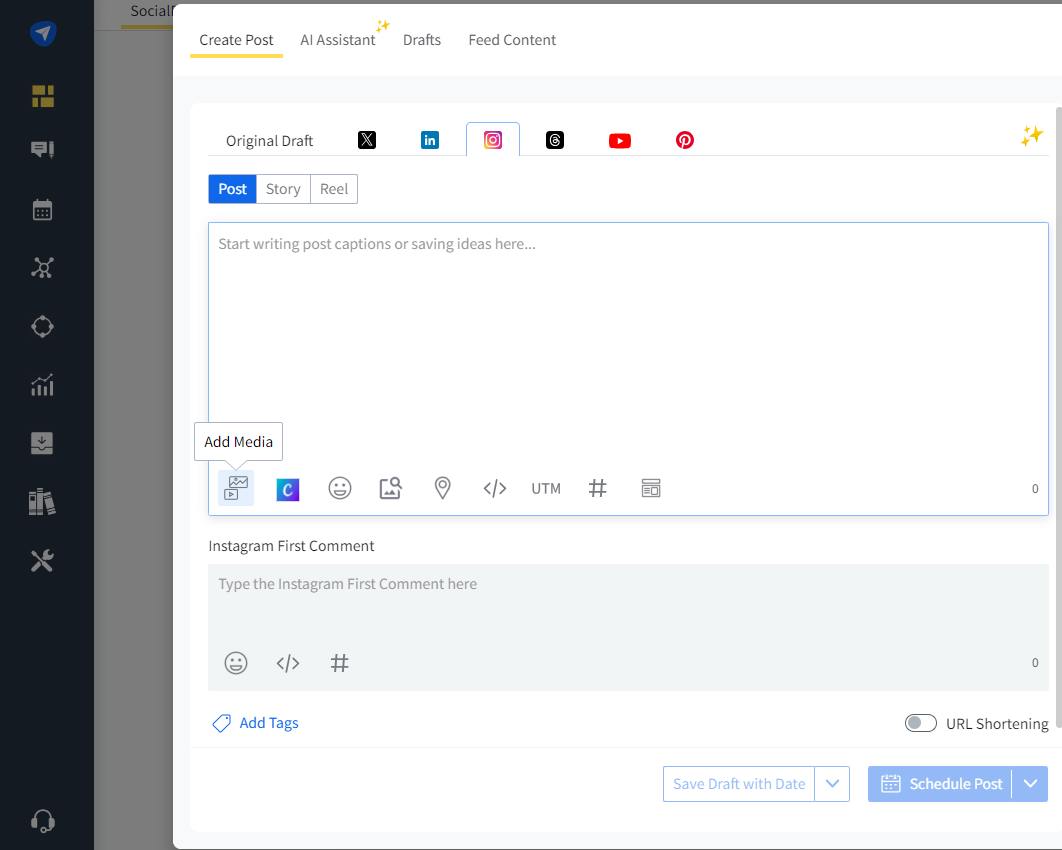Toggle the URL Shortening switch

tap(920, 723)
